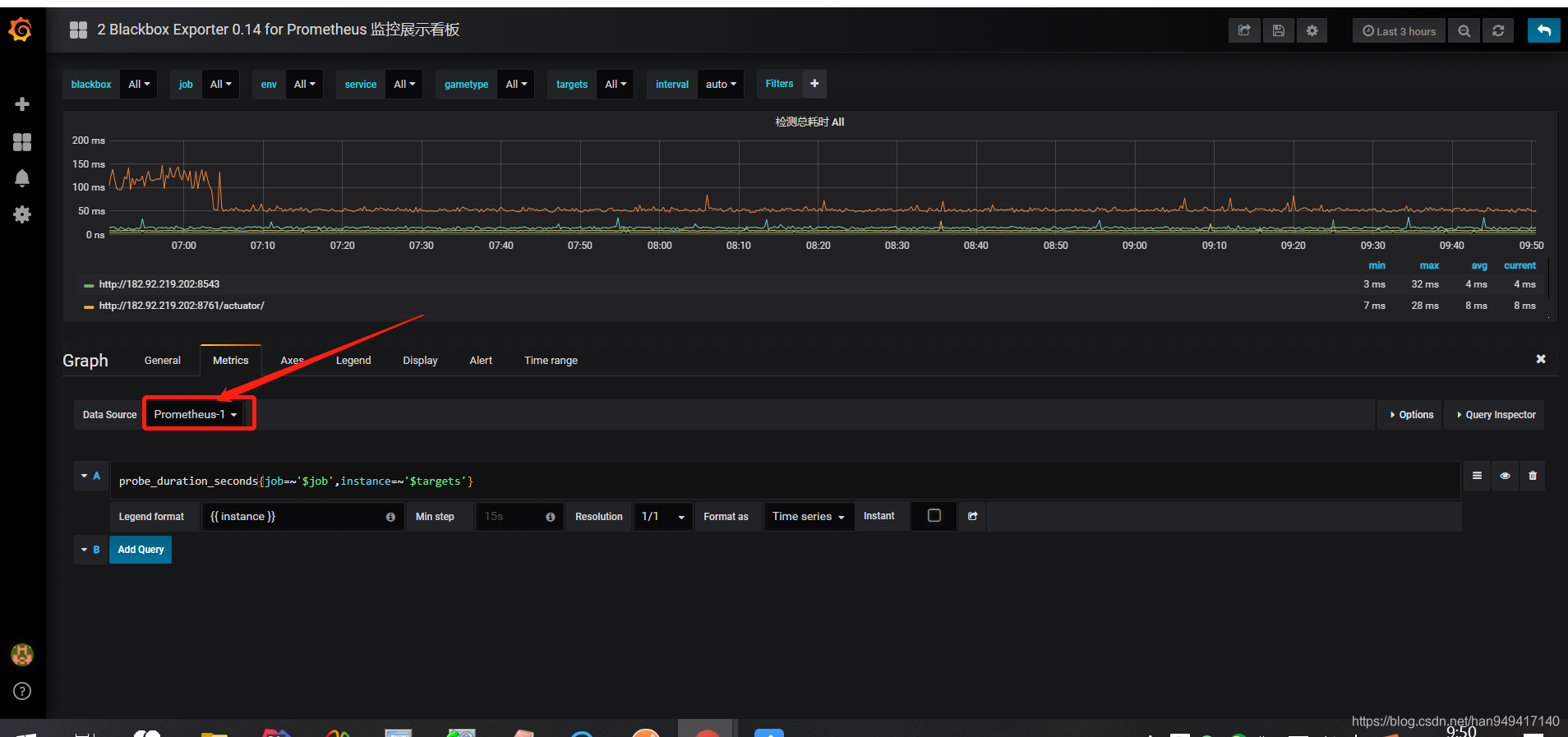The width and height of the screenshot is (1568, 737).
Task: Toggle query A visibility eye
Action: 1505,476
